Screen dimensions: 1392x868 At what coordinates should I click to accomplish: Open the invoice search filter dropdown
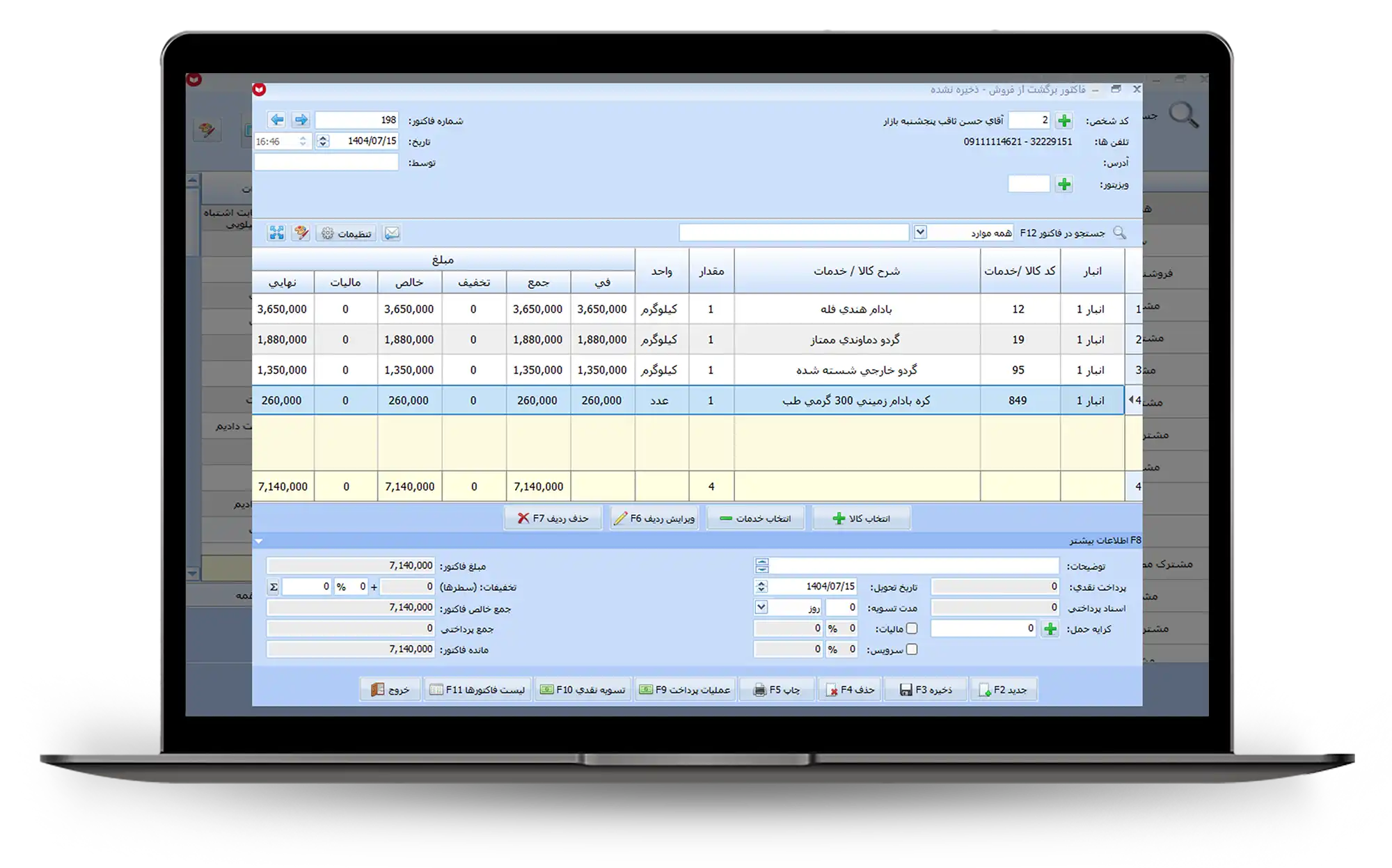[920, 232]
